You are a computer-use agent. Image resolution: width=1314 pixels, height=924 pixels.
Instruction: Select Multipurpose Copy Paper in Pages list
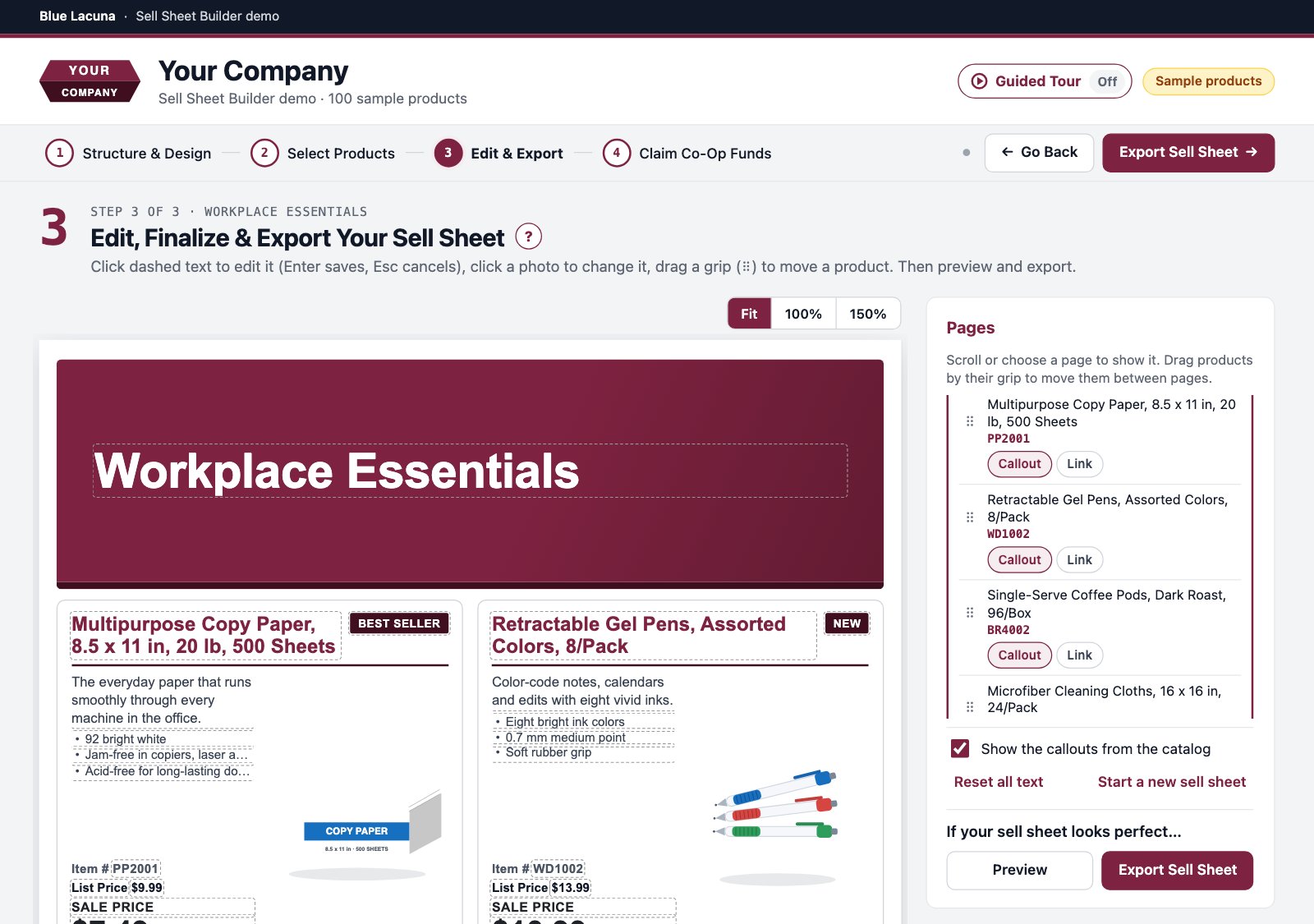coord(1111,413)
